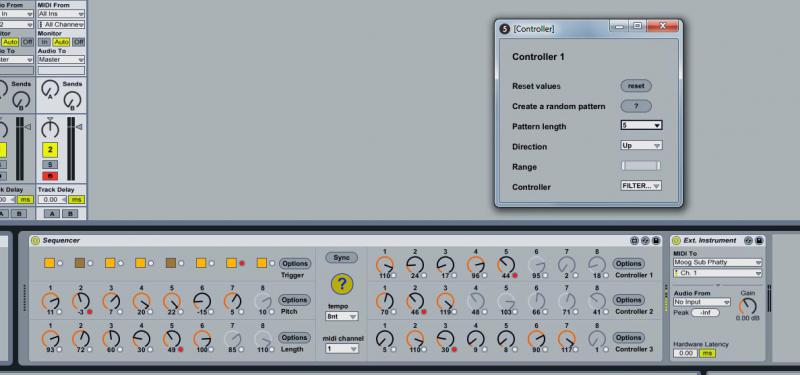
Task: Click the Sequencer save preset disk icon
Action: (x=657, y=240)
